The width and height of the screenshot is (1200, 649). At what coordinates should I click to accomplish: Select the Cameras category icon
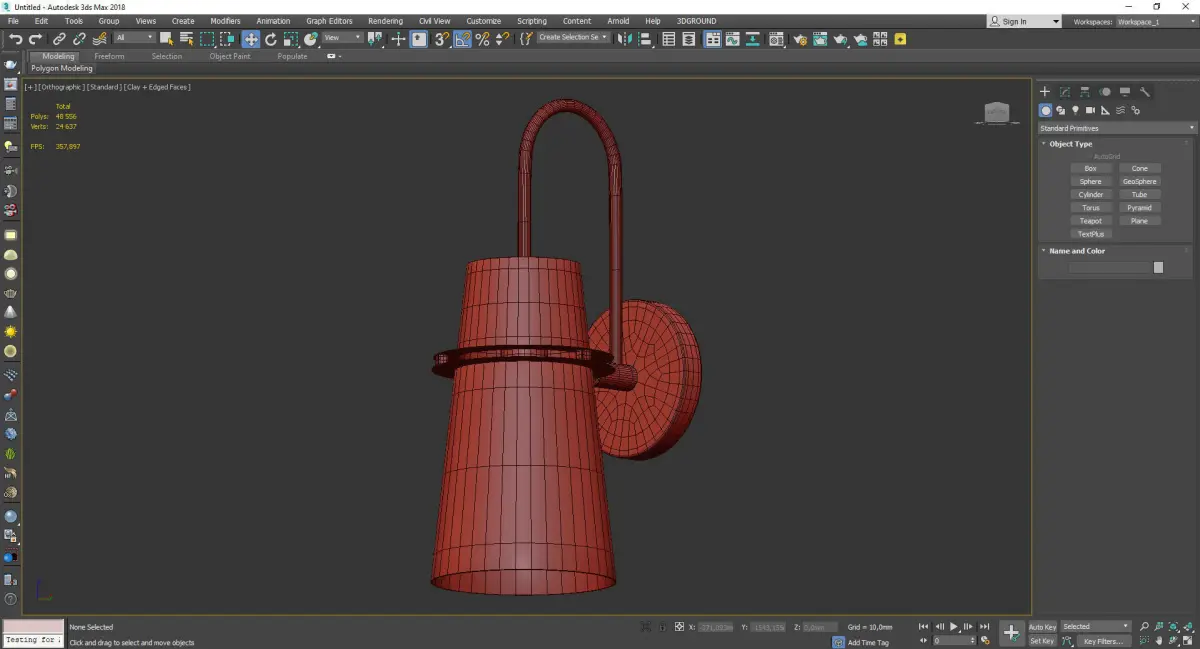pyautogui.click(x=1090, y=110)
